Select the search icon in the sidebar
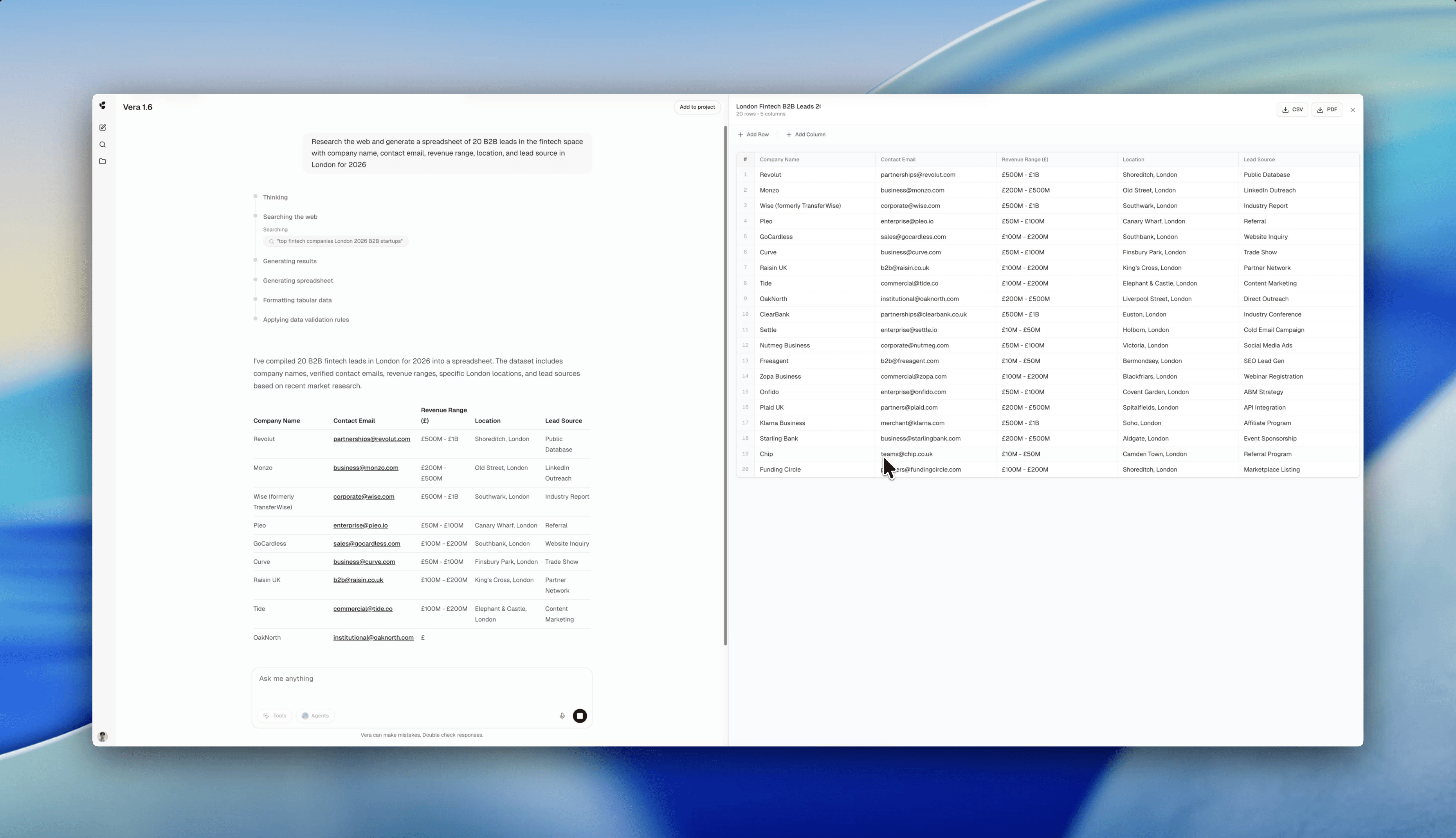This screenshot has width=1456, height=838. click(103, 144)
